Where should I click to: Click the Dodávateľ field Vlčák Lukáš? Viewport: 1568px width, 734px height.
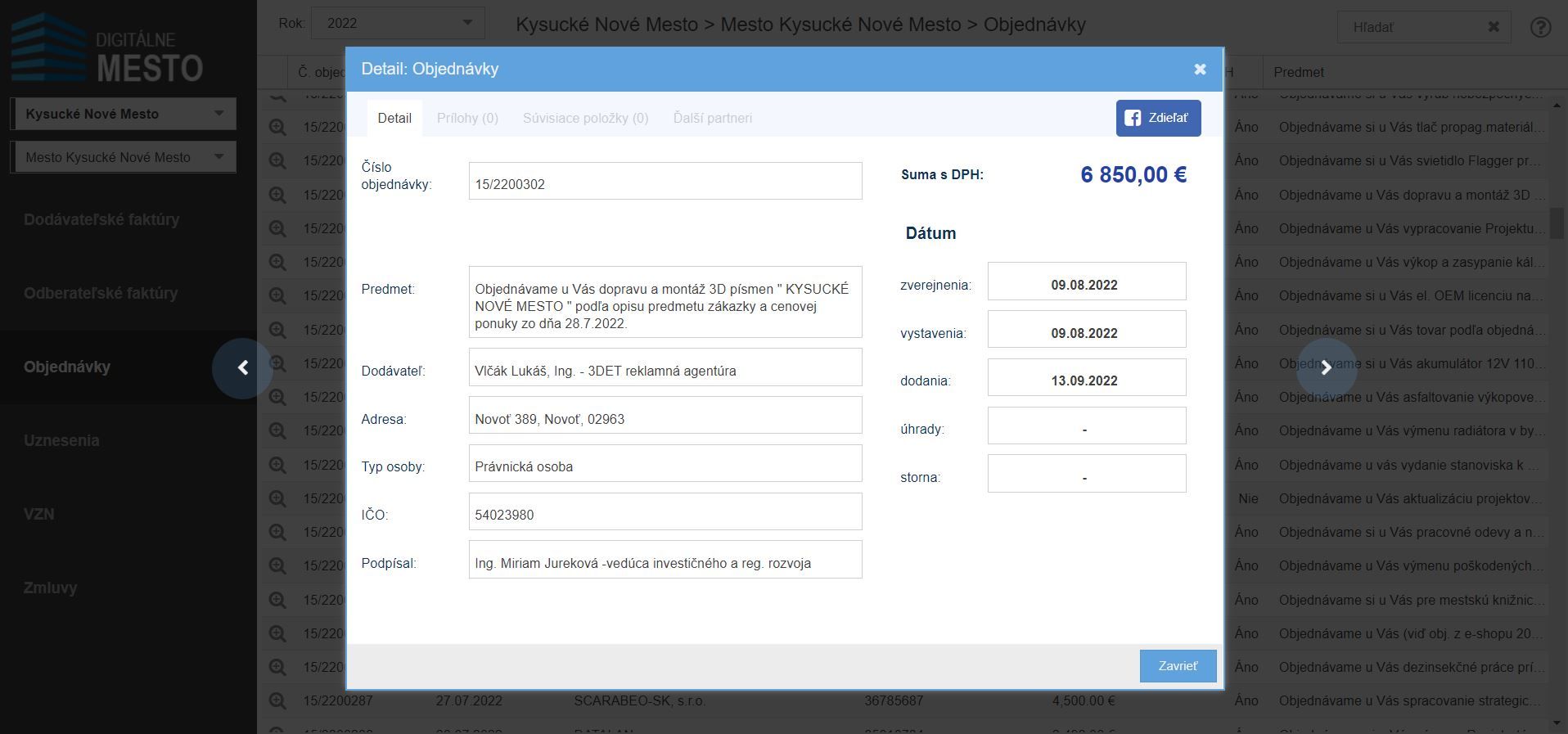(665, 367)
